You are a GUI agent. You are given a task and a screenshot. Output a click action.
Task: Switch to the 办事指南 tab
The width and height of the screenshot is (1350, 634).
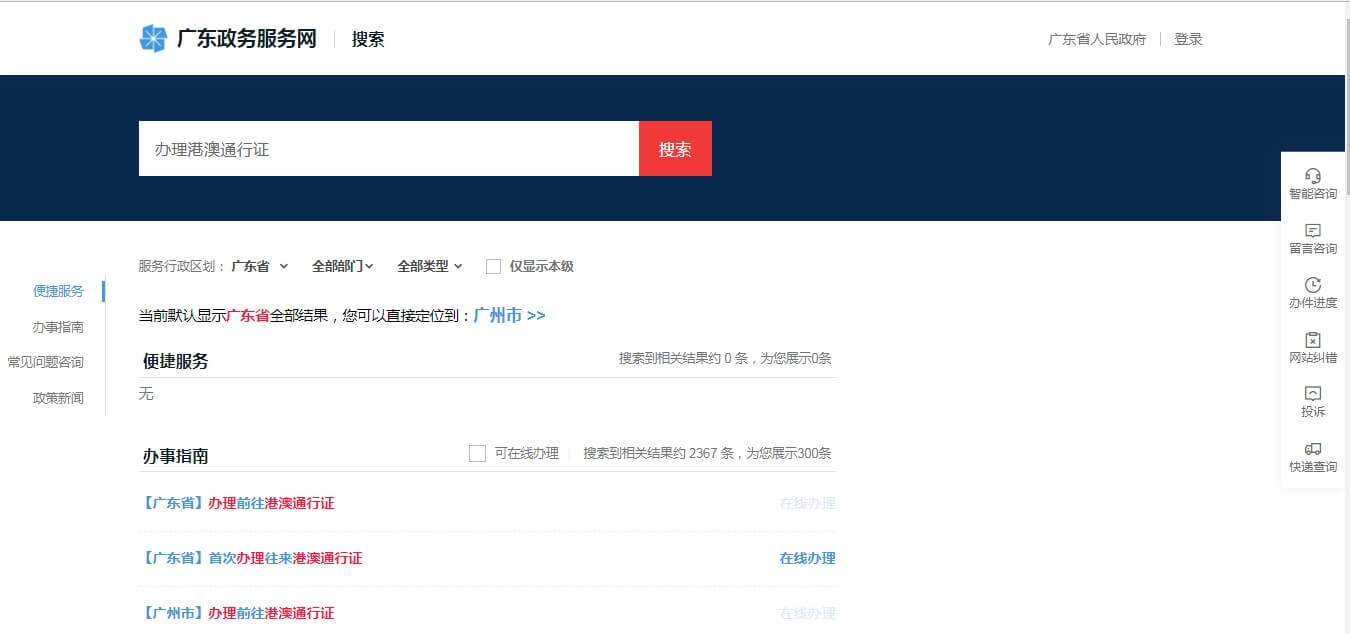(60, 327)
